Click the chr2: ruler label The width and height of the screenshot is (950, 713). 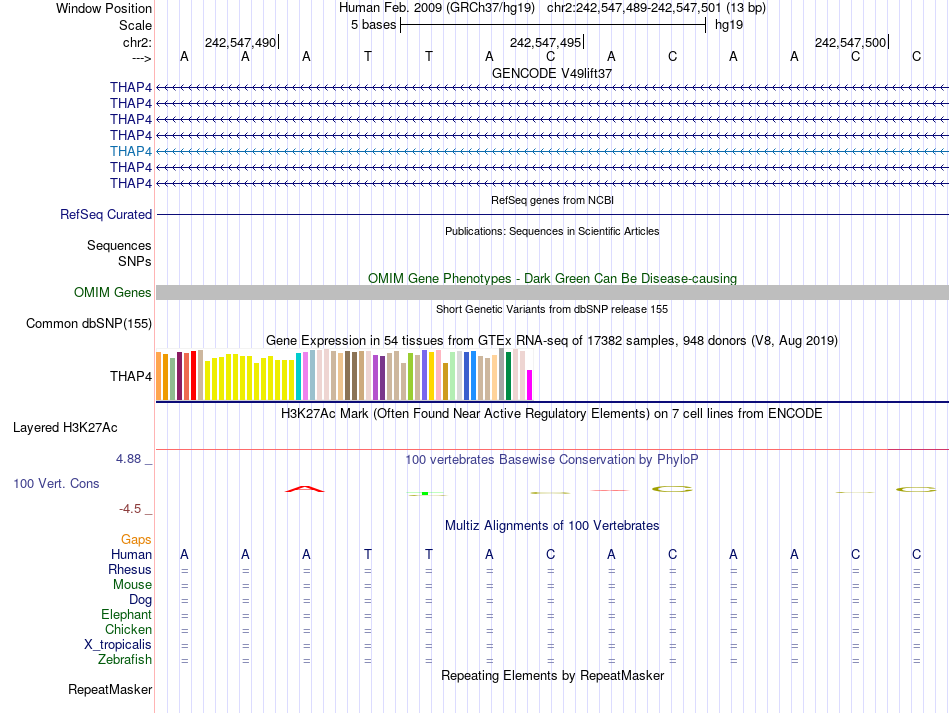tap(137, 42)
